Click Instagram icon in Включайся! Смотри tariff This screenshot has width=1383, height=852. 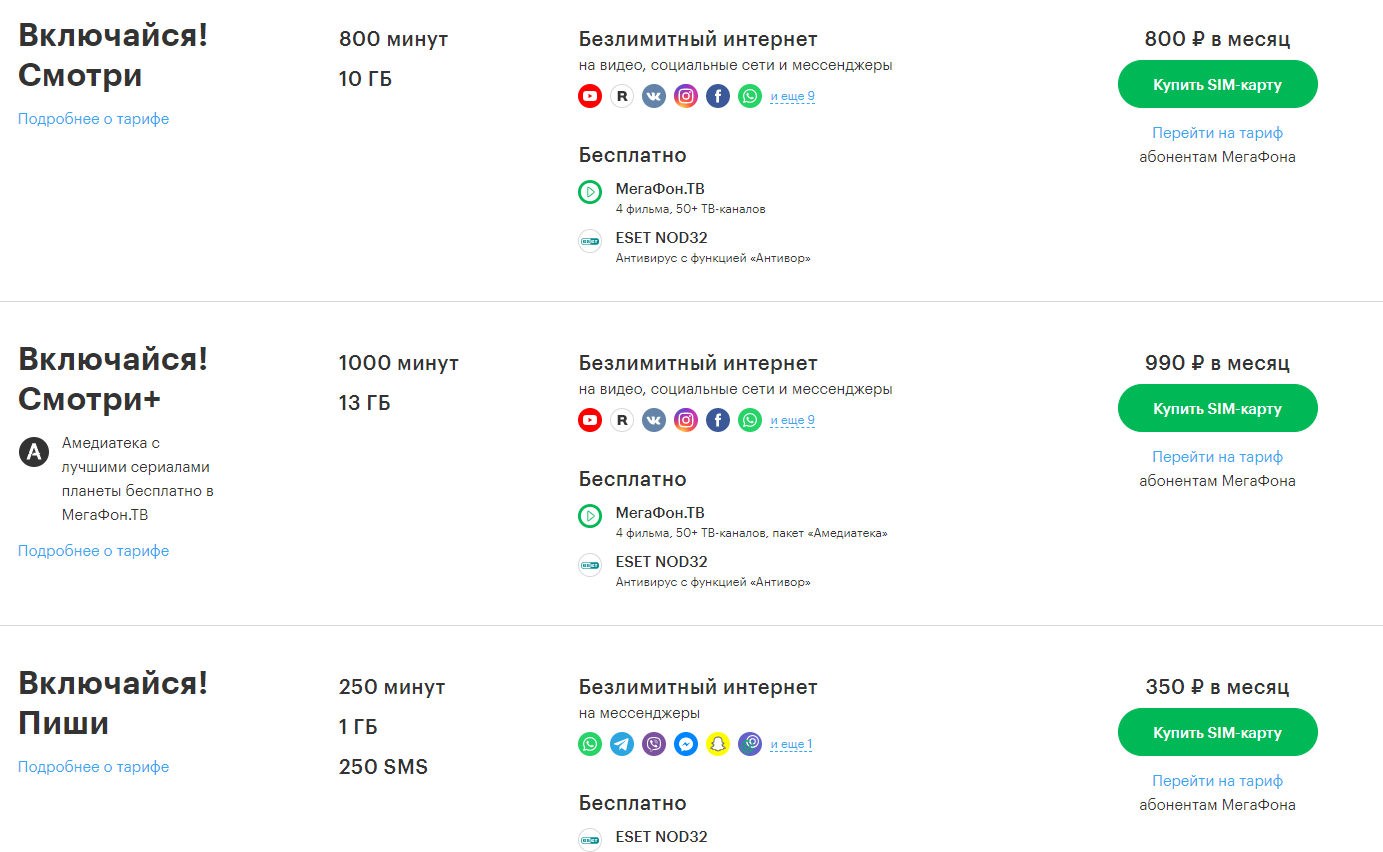tap(686, 96)
